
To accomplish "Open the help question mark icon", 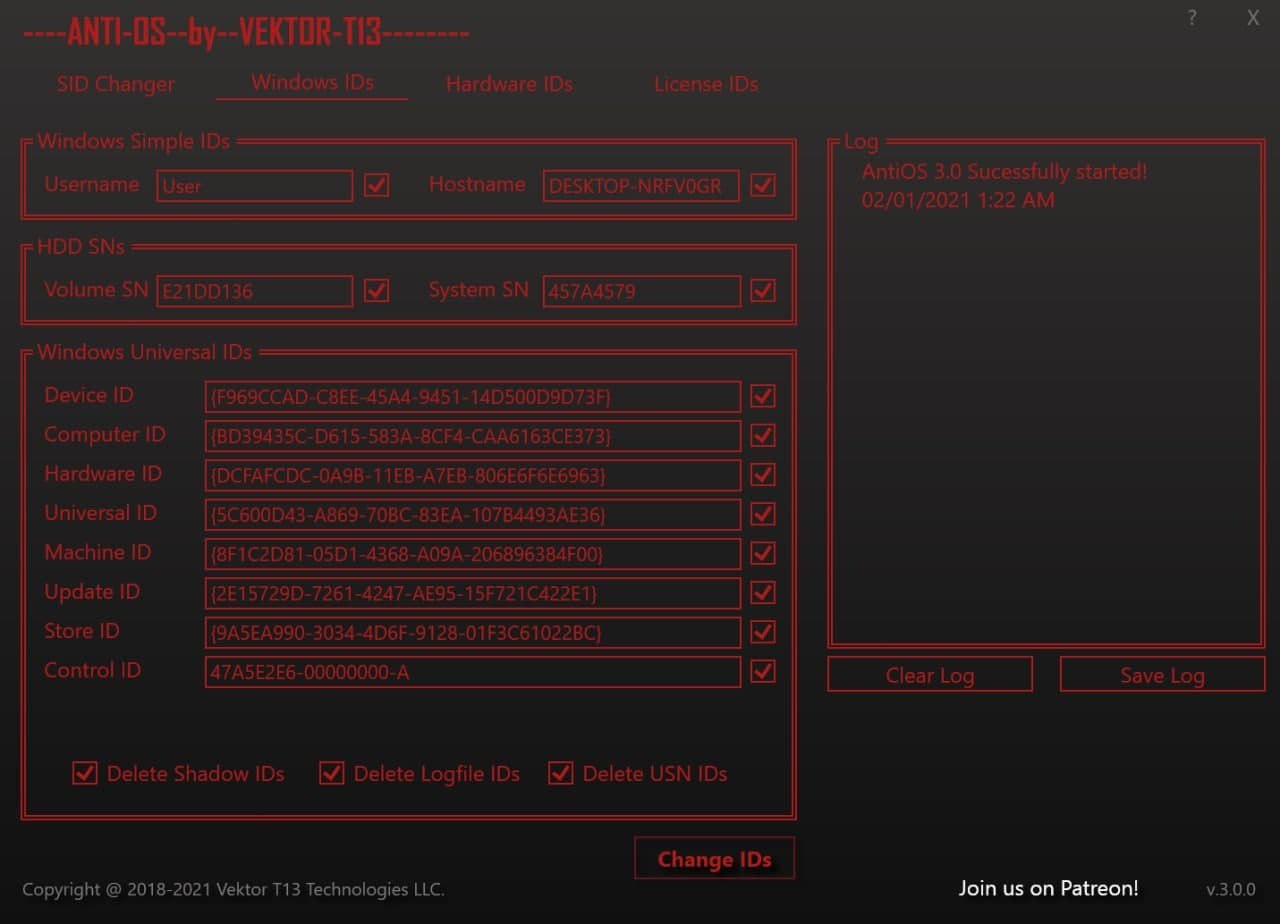I will [1192, 18].
